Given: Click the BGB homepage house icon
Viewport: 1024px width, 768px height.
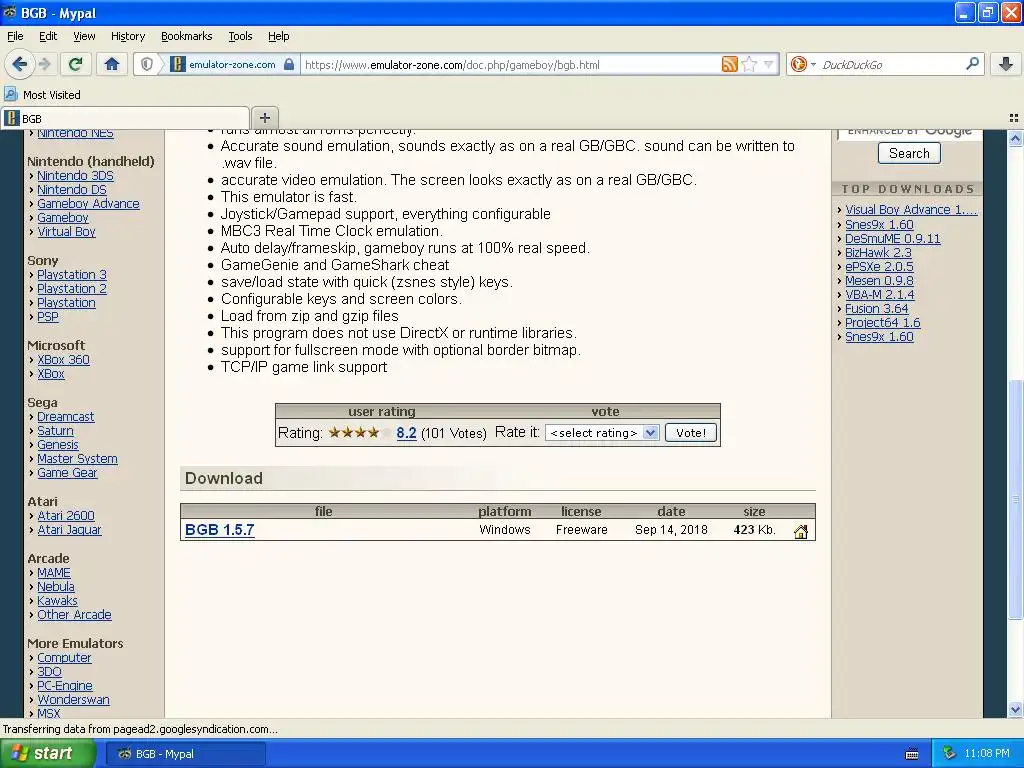Looking at the screenshot, I should coord(801,532).
